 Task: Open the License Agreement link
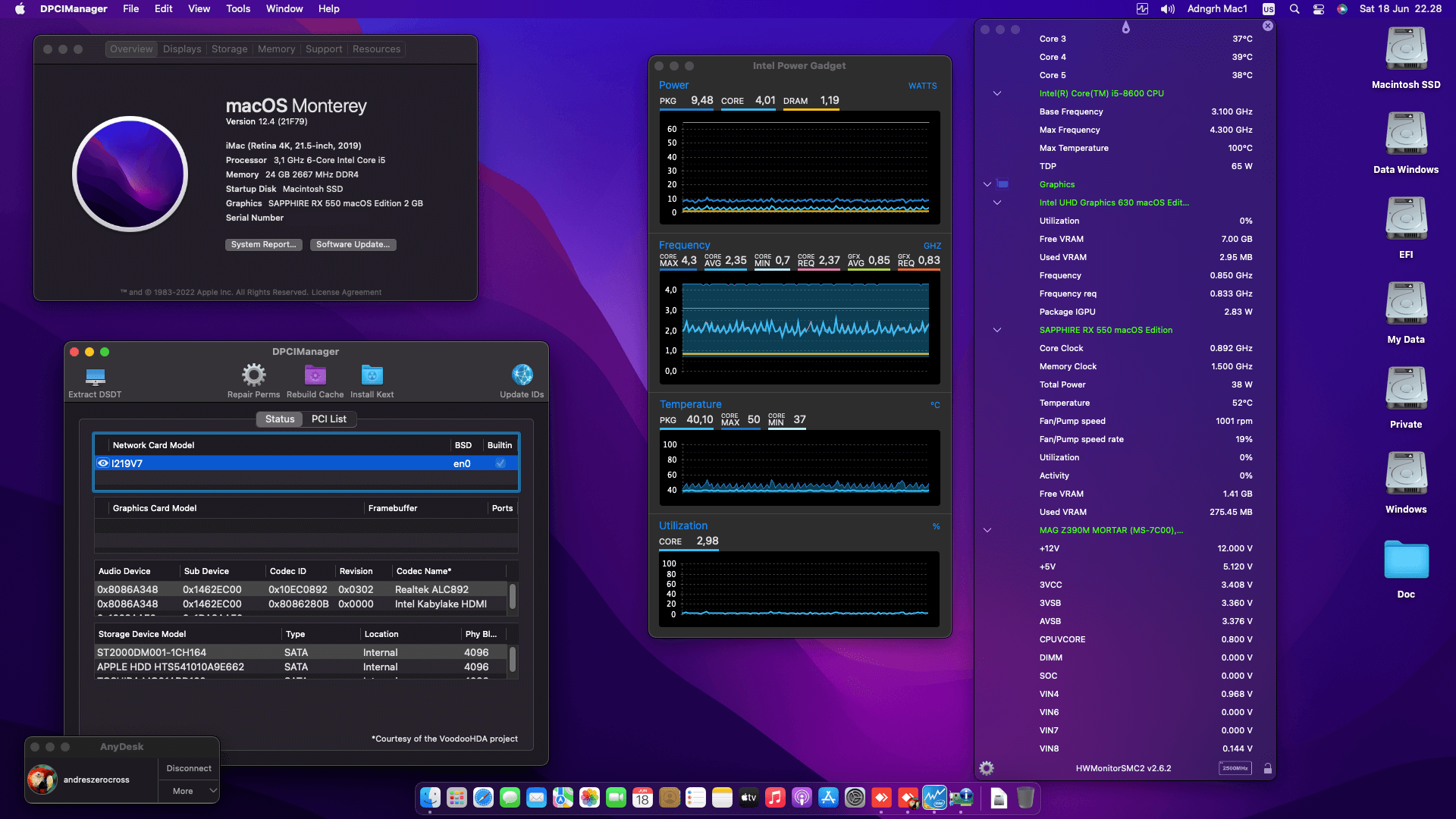coord(346,293)
